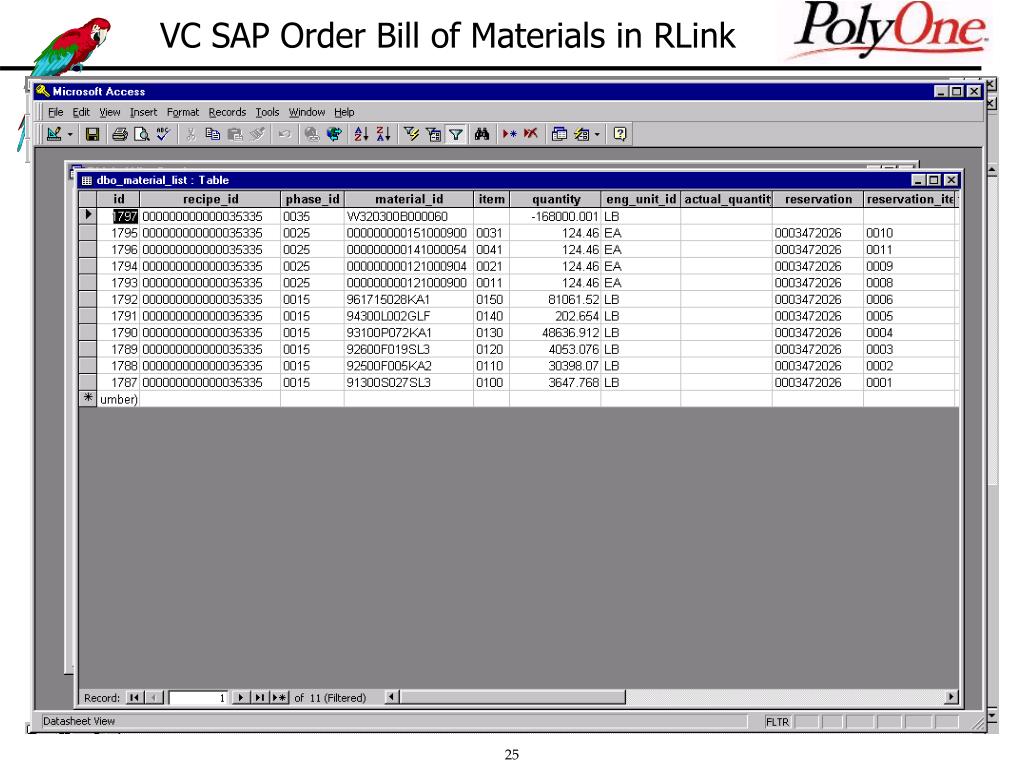Open the Window menu
This screenshot has height=768, width=1024.
pos(307,112)
